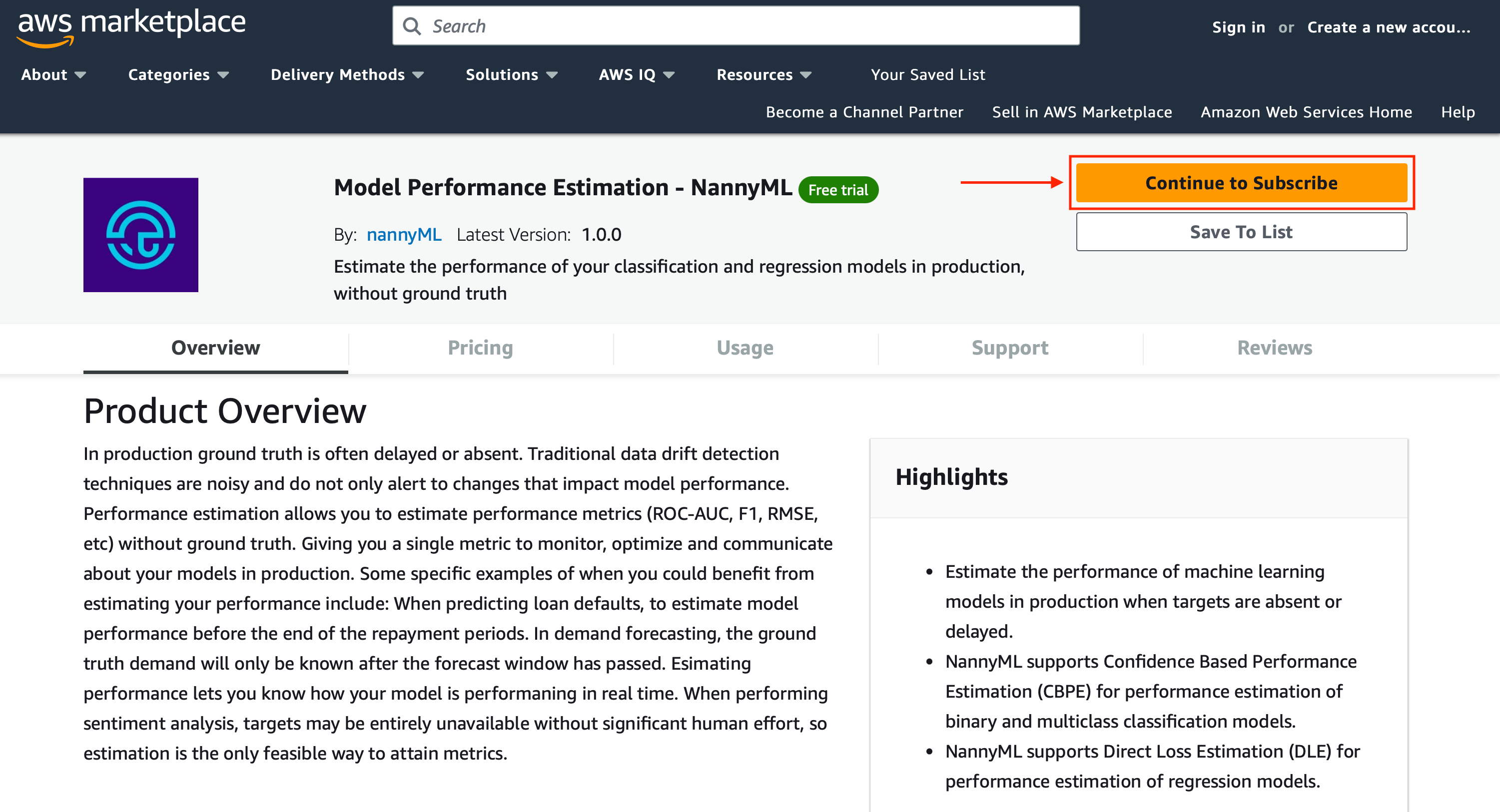This screenshot has height=812, width=1500.
Task: Click the Sign in link
Action: pyautogui.click(x=1239, y=27)
